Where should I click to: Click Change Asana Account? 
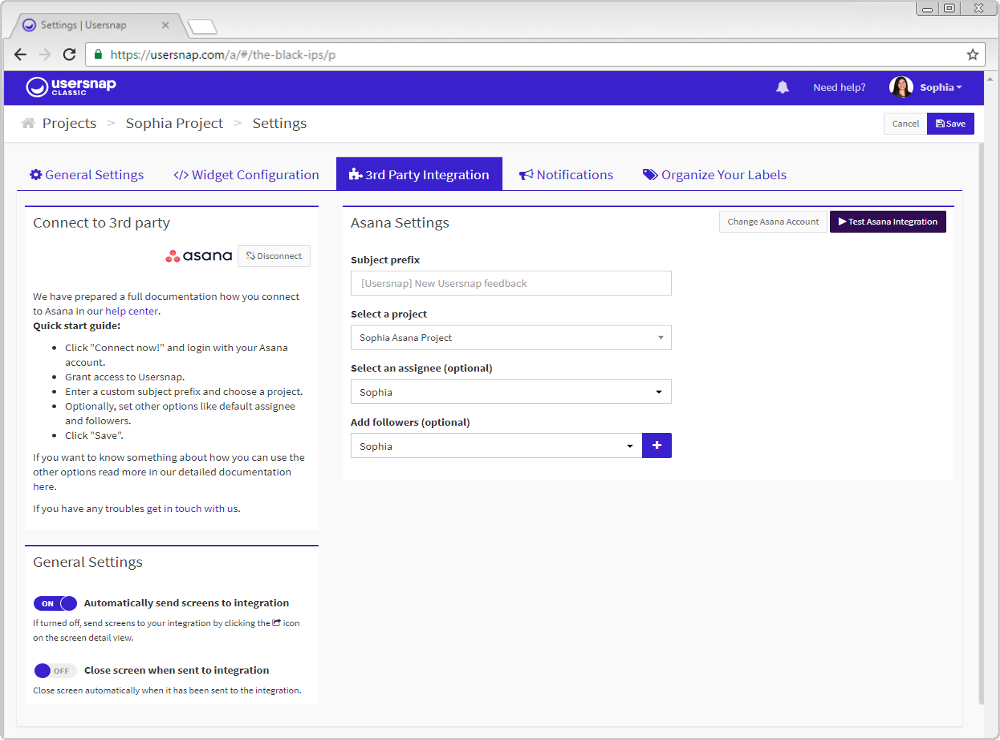coord(773,222)
